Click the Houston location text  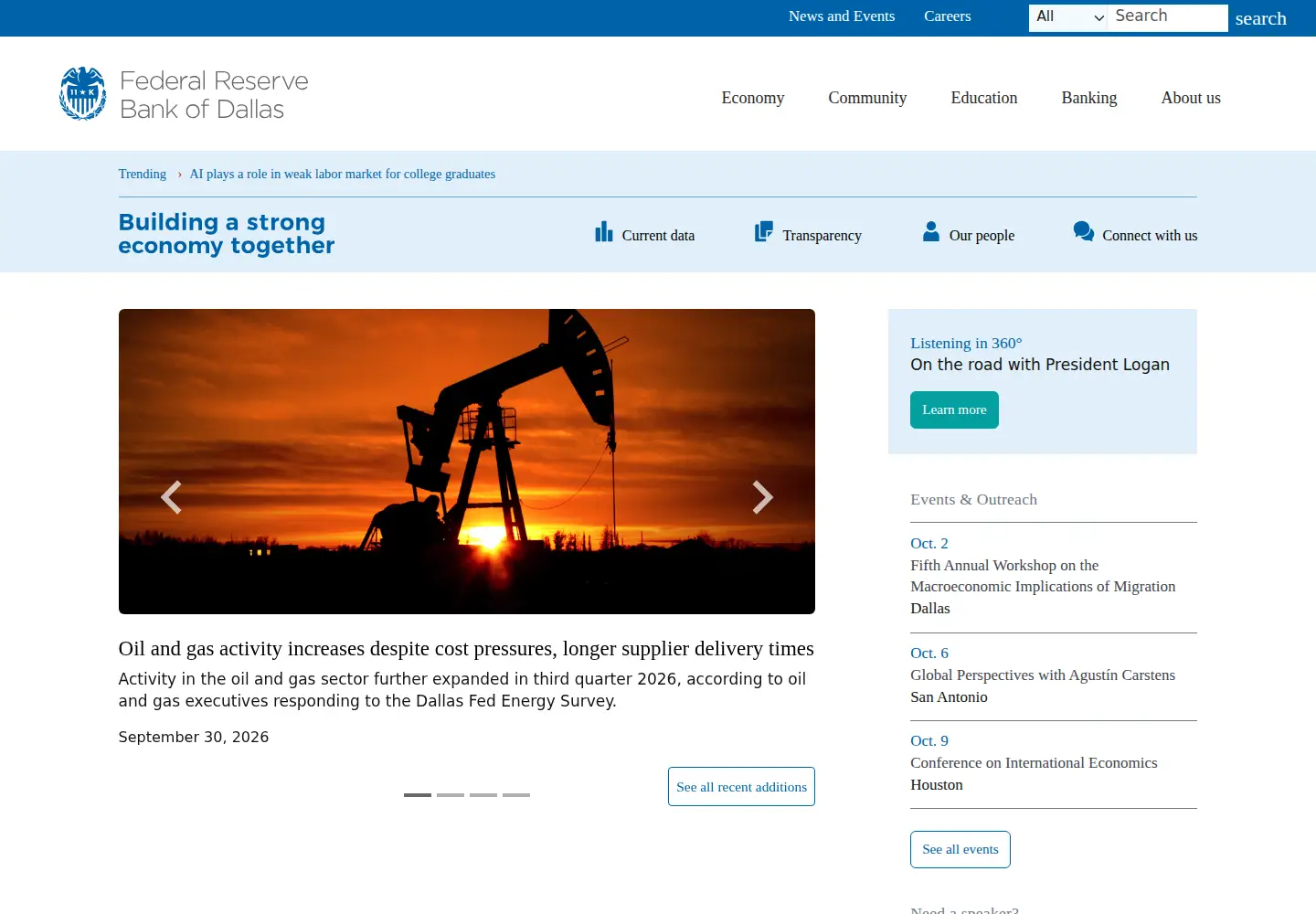coord(937,784)
